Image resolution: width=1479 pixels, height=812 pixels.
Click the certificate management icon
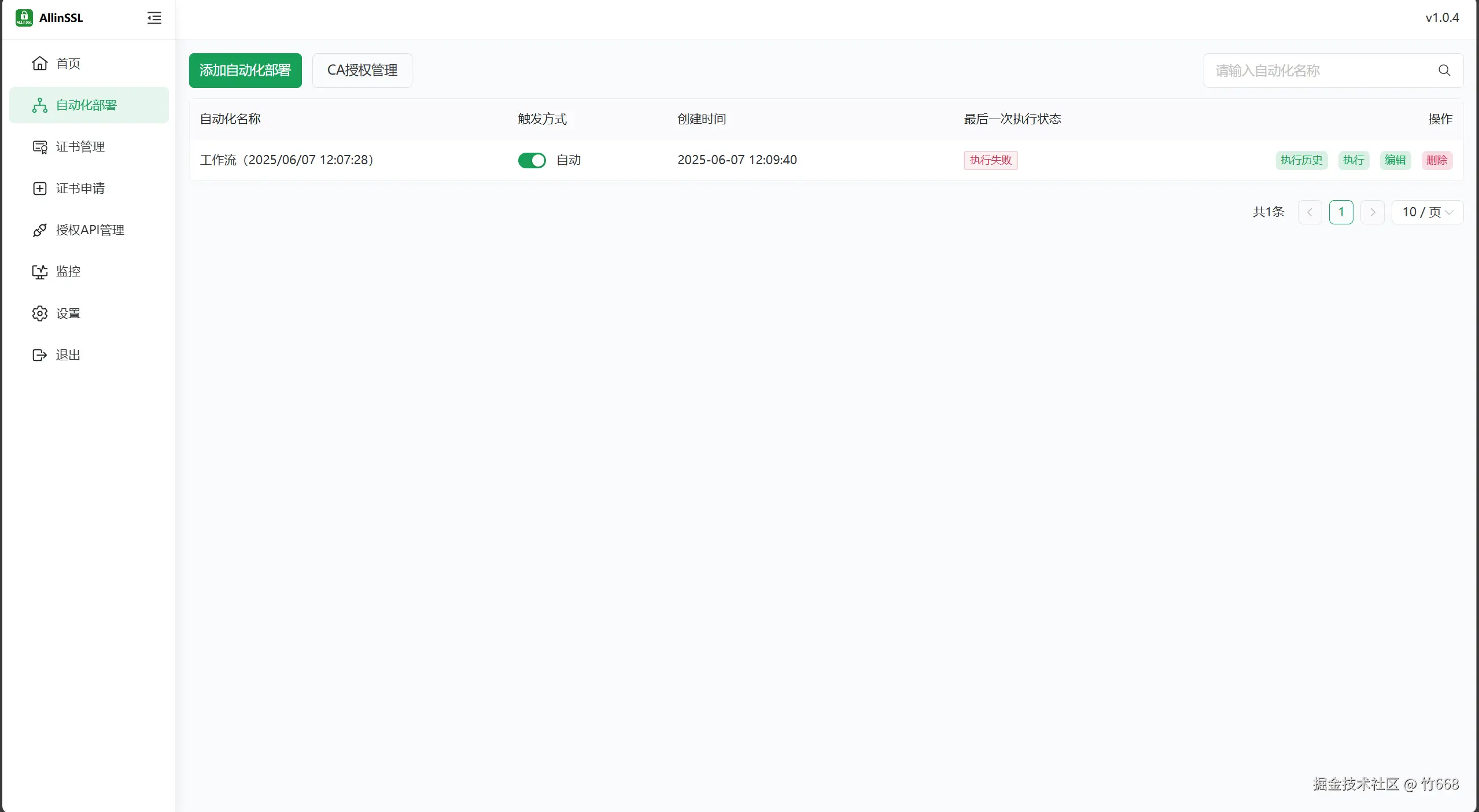[x=39, y=147]
